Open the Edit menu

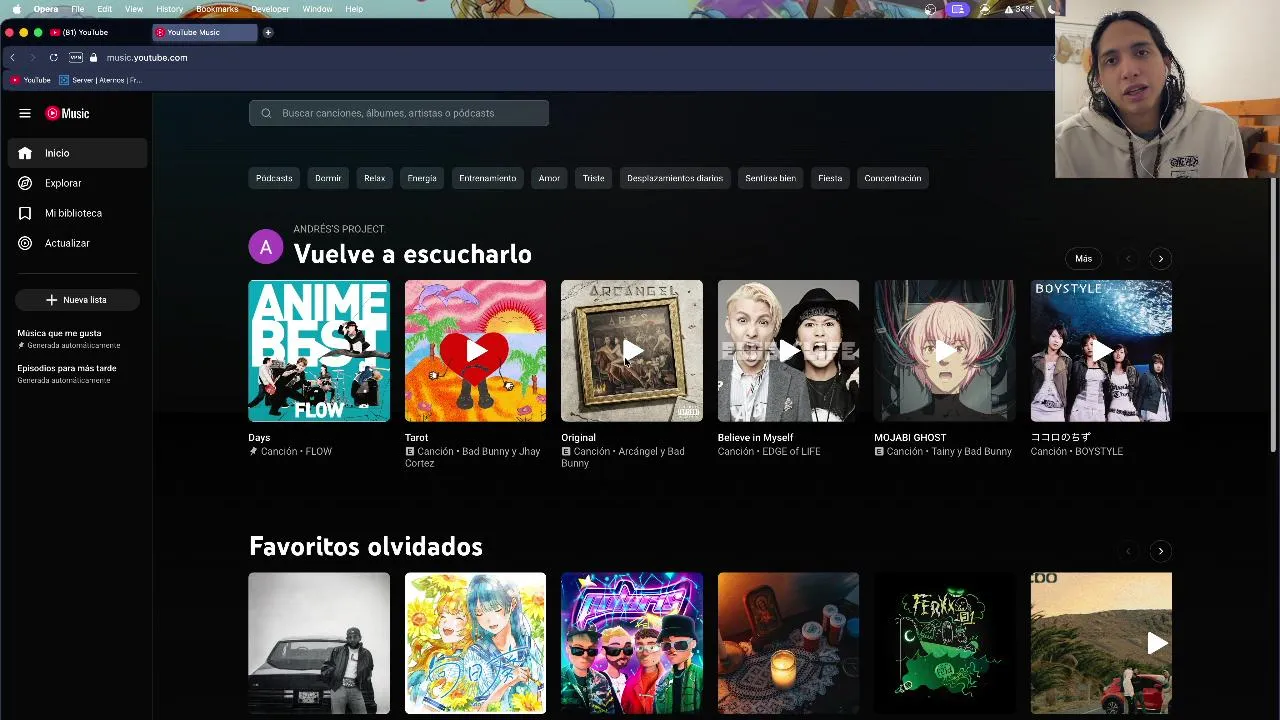coord(104,9)
